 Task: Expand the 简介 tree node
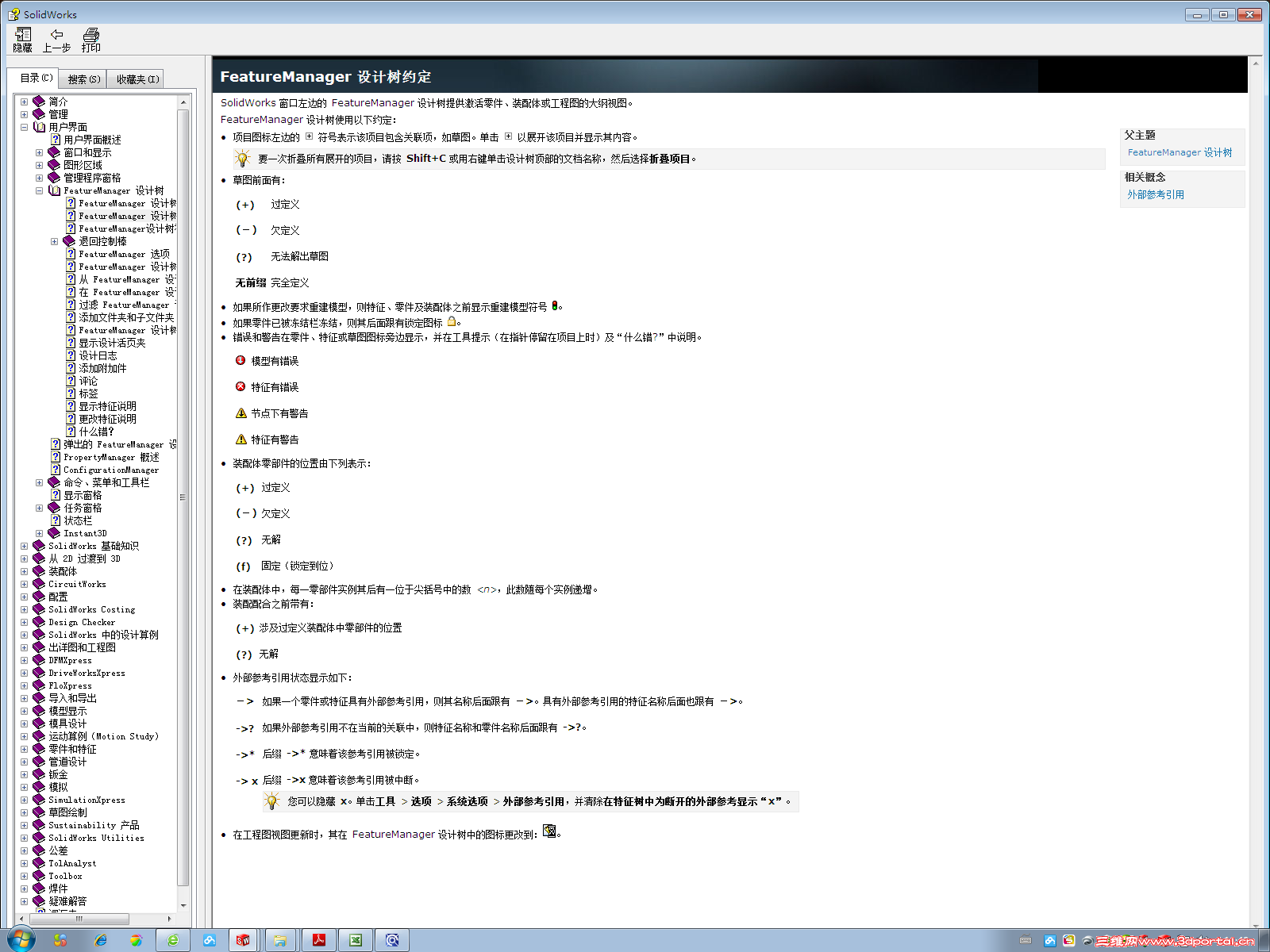point(24,102)
